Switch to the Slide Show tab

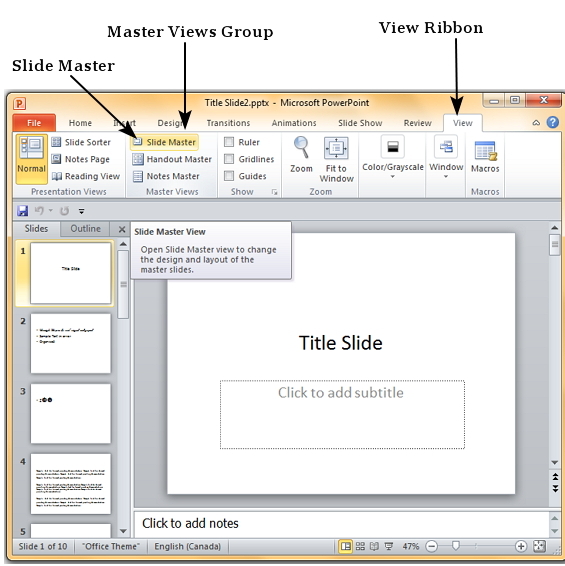(x=360, y=123)
